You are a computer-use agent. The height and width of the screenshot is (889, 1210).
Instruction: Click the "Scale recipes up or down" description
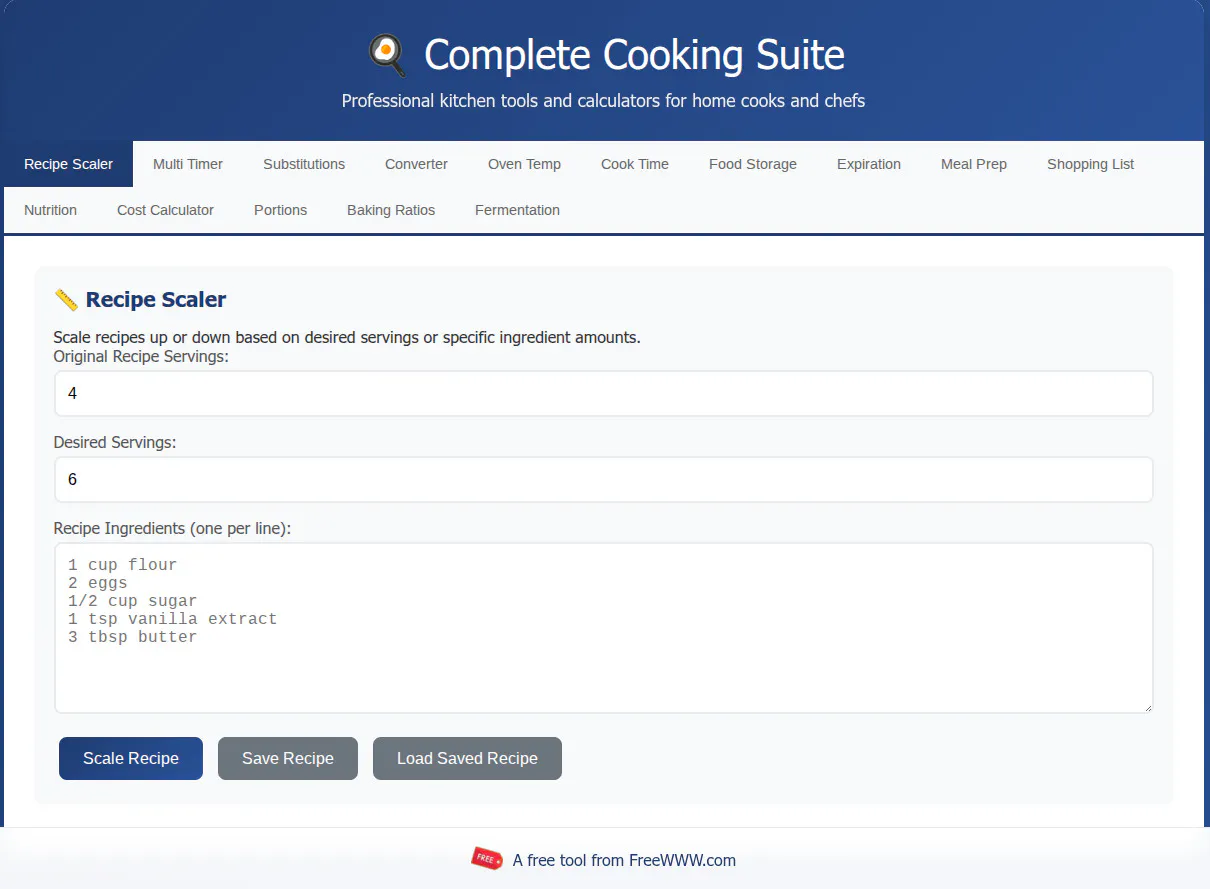346,337
